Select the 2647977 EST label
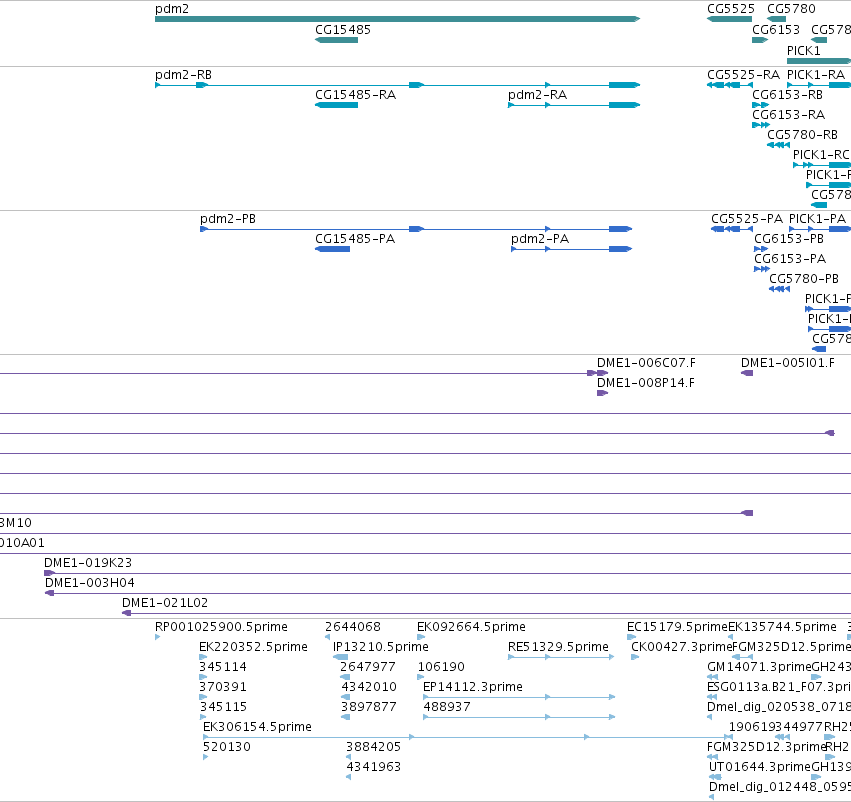This screenshot has width=851, height=802. [x=368, y=667]
